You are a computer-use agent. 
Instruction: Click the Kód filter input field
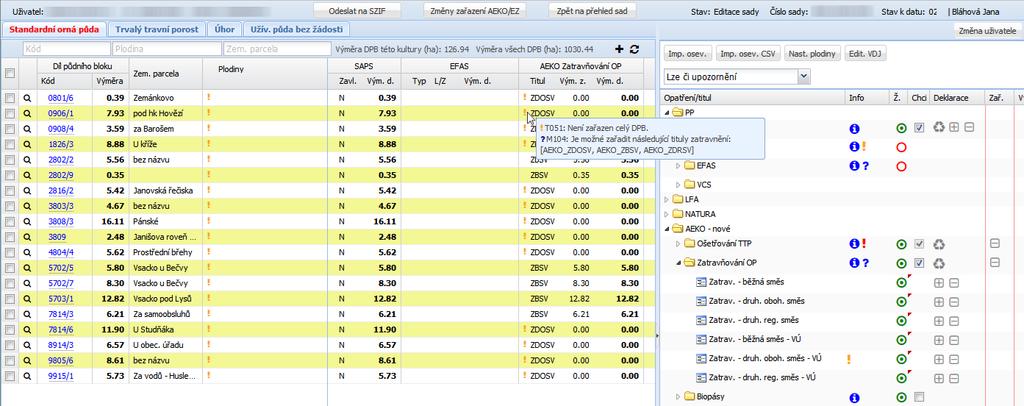(x=67, y=49)
